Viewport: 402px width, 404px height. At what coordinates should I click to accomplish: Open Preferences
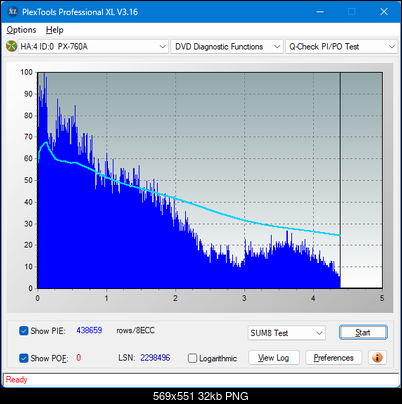click(333, 358)
